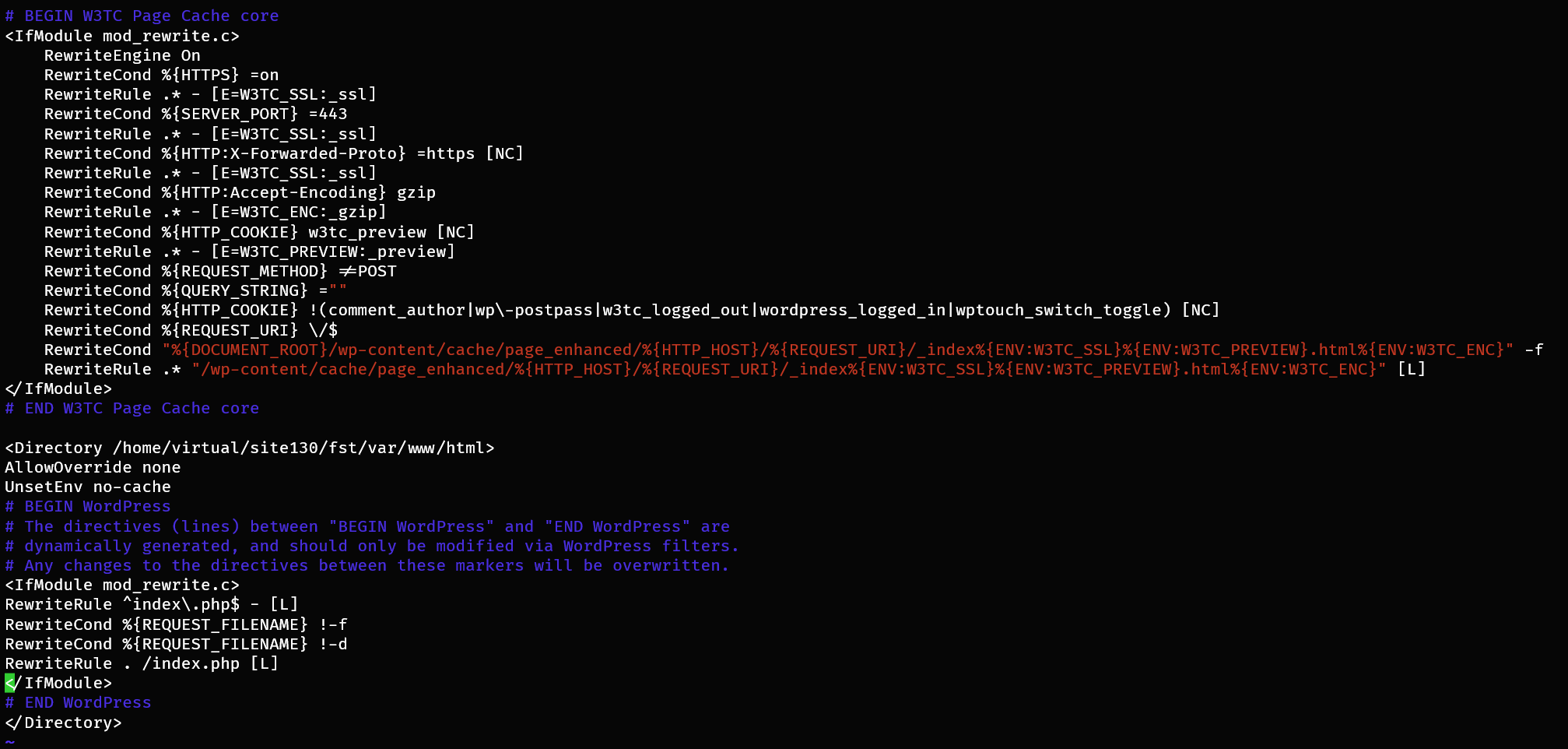The image size is (1568, 749).
Task: Click the "RewriteRule . /index.php [L]" line
Action: 142,663
